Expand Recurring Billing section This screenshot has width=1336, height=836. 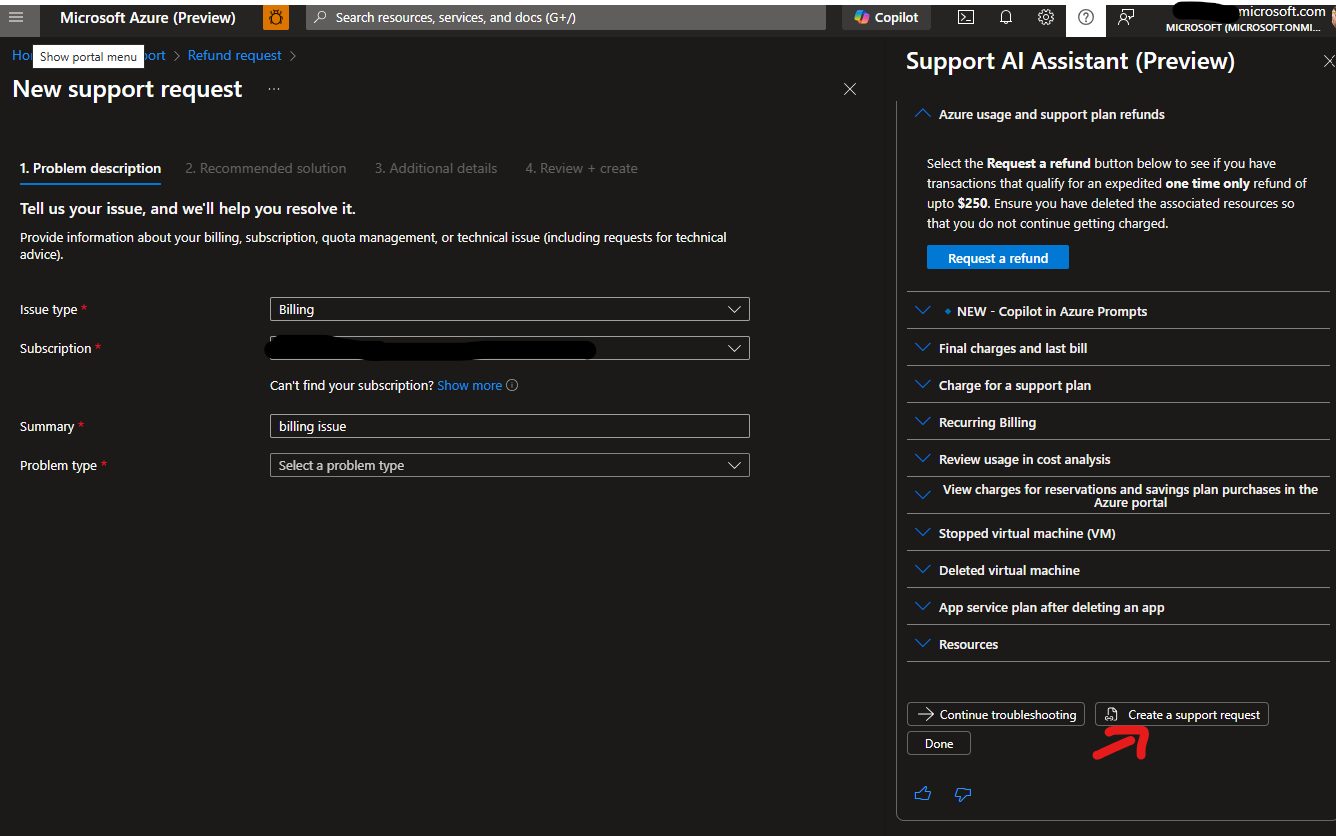(x=1118, y=422)
